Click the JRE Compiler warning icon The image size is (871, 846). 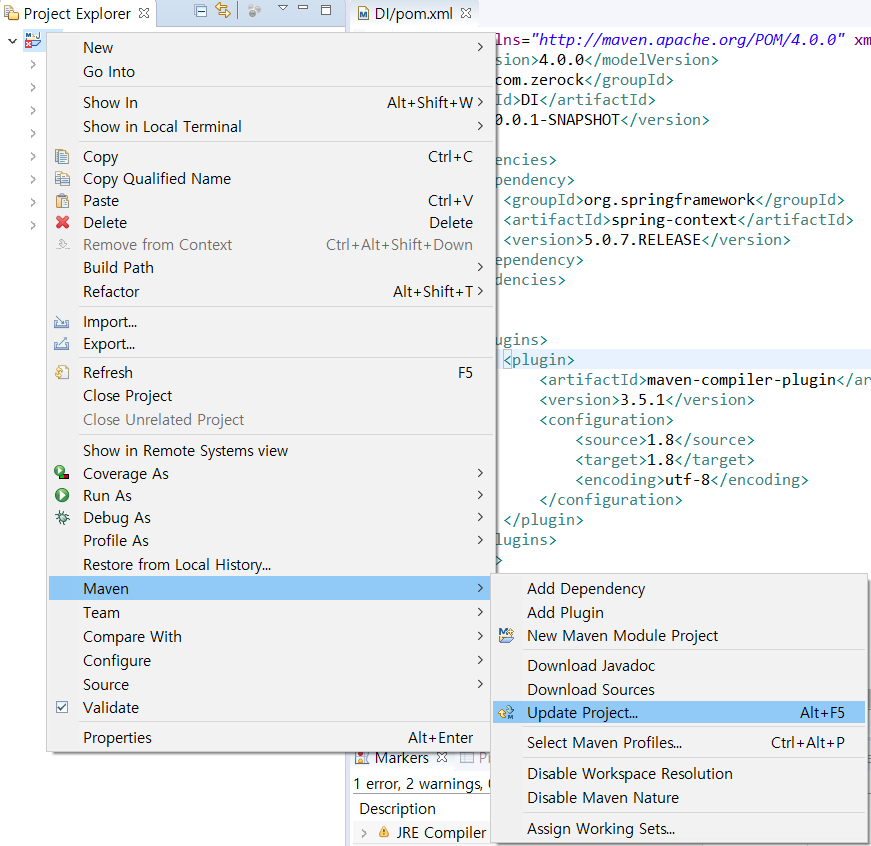point(384,832)
